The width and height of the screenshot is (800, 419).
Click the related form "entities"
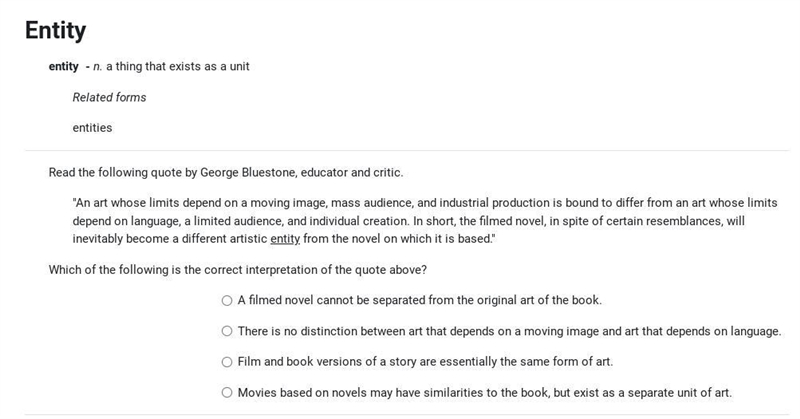92,128
